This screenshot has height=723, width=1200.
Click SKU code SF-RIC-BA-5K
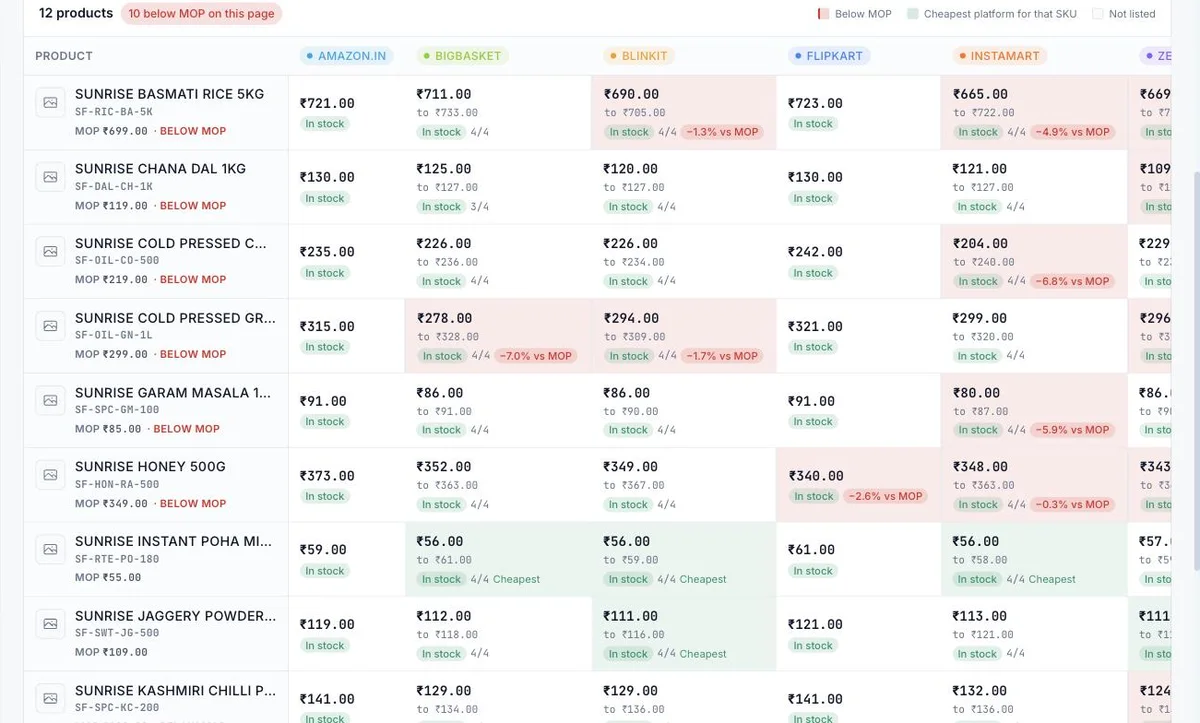point(114,112)
